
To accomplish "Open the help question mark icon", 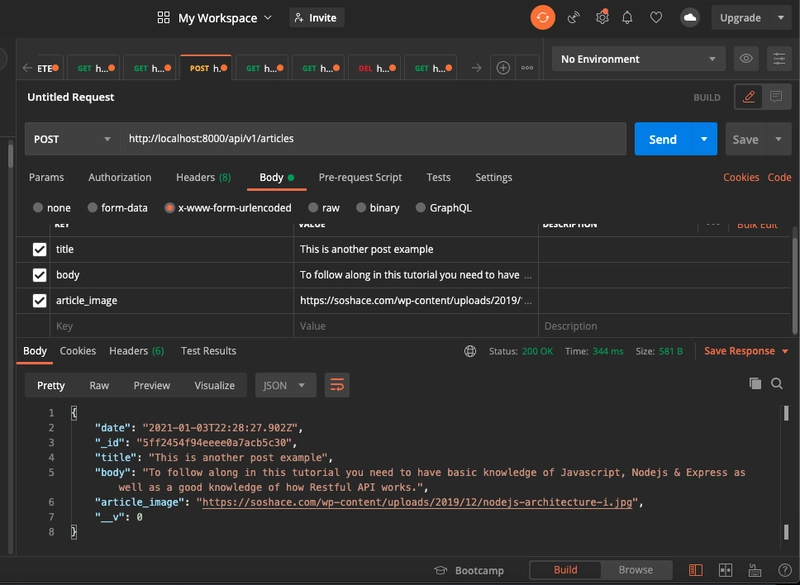I will 785,570.
